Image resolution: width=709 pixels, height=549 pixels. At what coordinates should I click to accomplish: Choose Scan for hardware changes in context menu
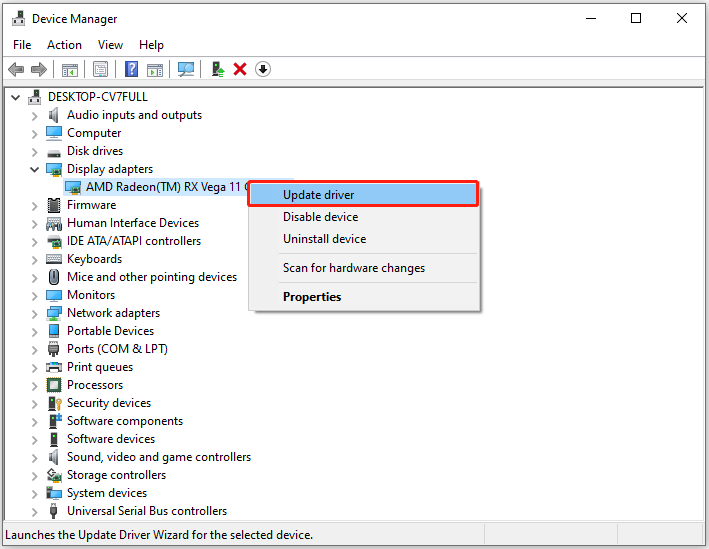point(363,268)
